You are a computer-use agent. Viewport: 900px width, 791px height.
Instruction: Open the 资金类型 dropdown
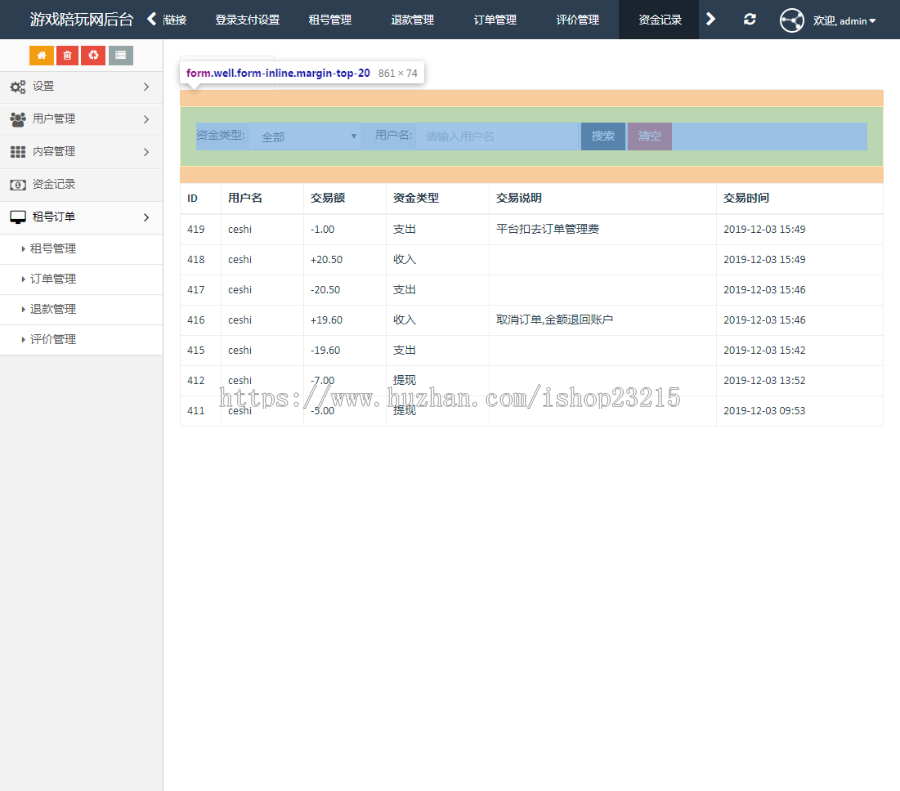305,137
